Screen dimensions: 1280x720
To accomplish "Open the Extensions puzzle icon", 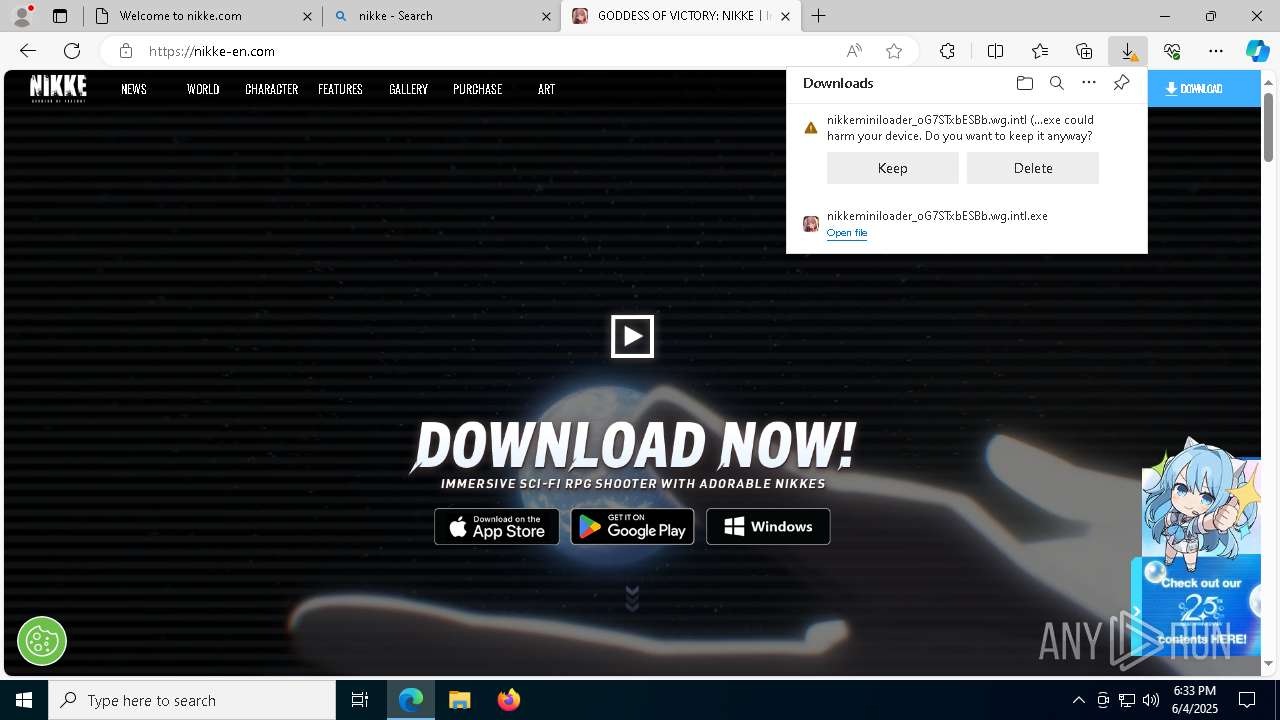I will pyautogui.click(x=947, y=51).
